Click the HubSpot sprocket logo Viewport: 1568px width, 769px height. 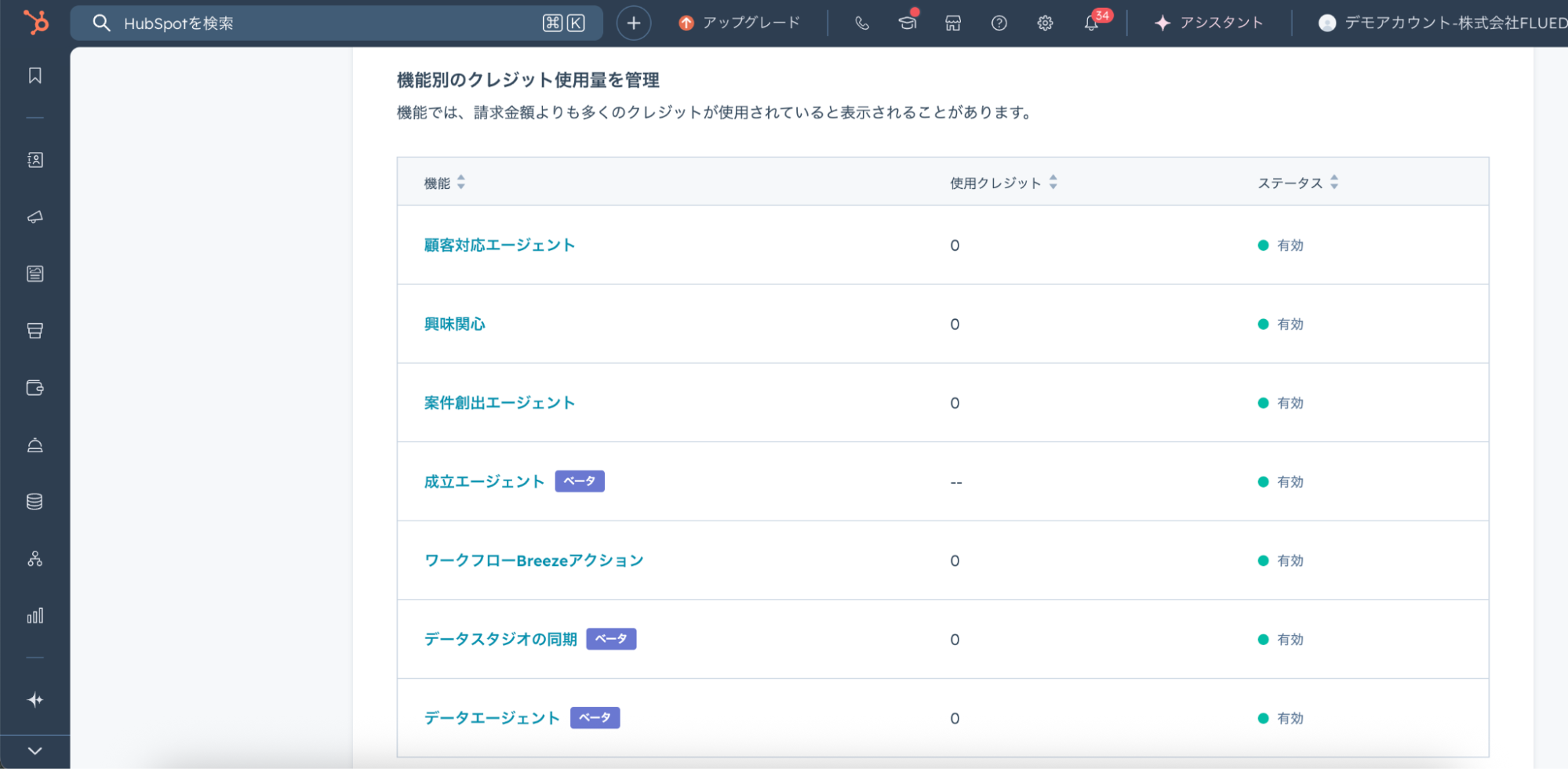point(35,22)
